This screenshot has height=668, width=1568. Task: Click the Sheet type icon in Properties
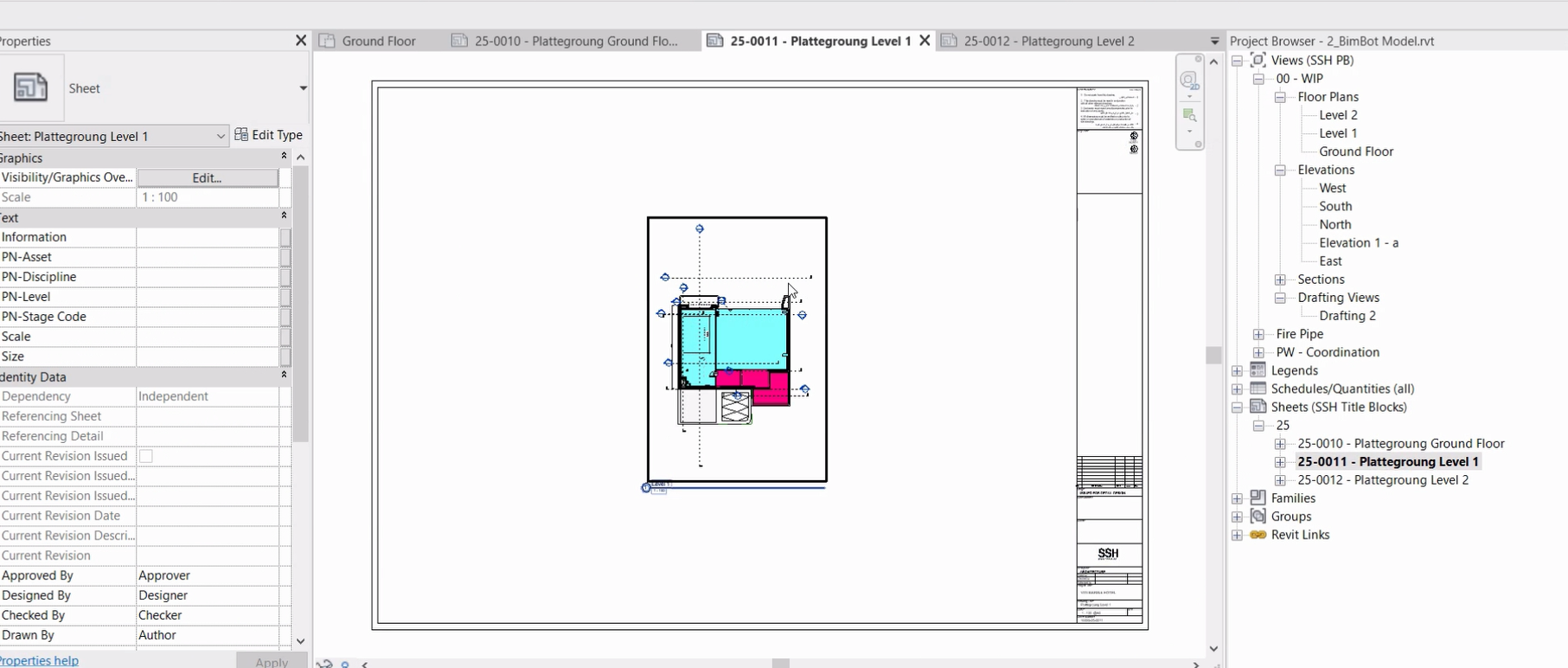pyautogui.click(x=31, y=87)
